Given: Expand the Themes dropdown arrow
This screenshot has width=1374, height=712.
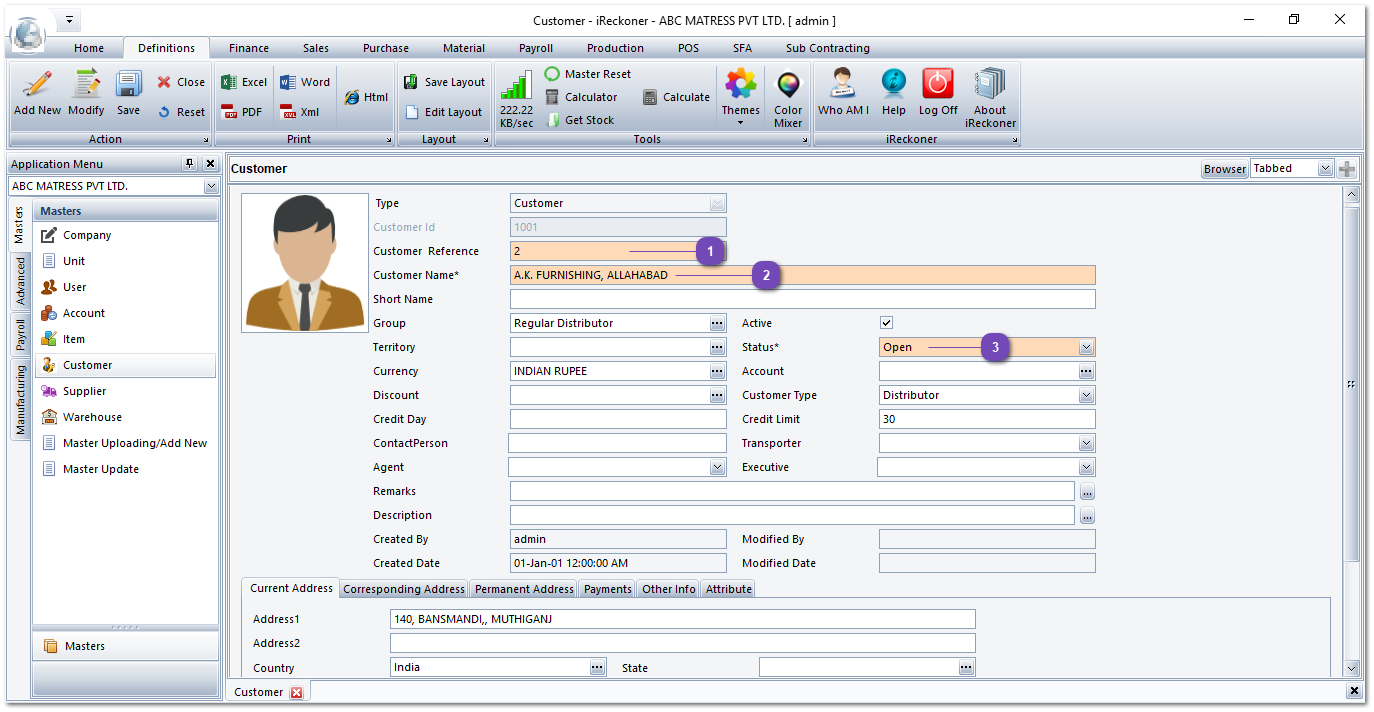Looking at the screenshot, I should 741,123.
